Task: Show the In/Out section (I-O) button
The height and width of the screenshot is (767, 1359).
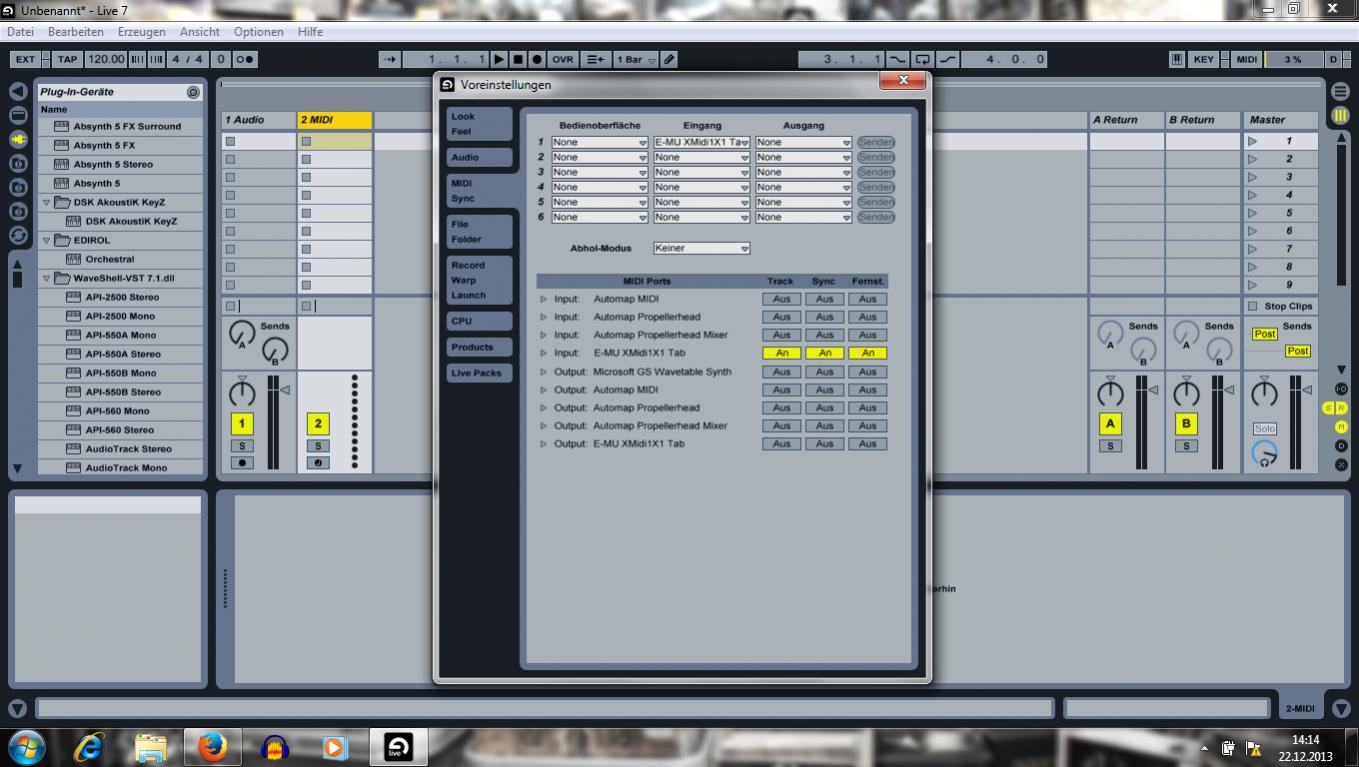Action: point(1341,389)
